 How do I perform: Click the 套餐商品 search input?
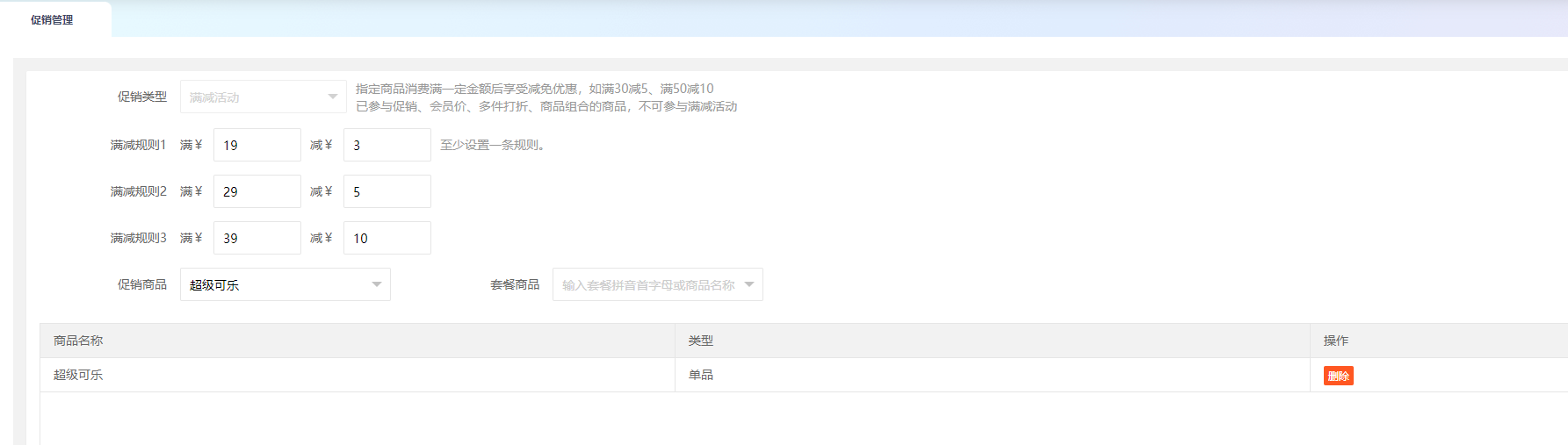648,284
